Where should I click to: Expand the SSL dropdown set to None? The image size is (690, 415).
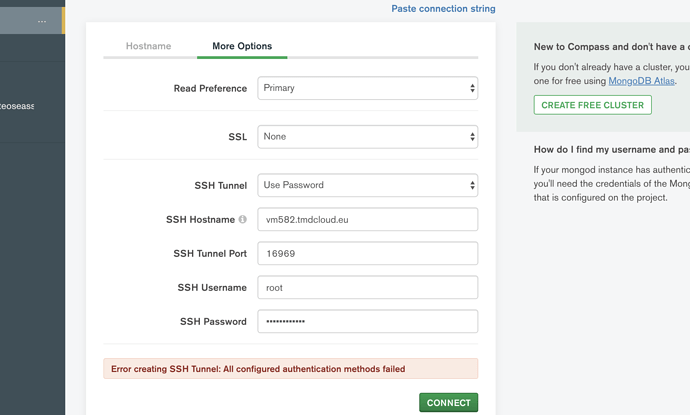367,137
